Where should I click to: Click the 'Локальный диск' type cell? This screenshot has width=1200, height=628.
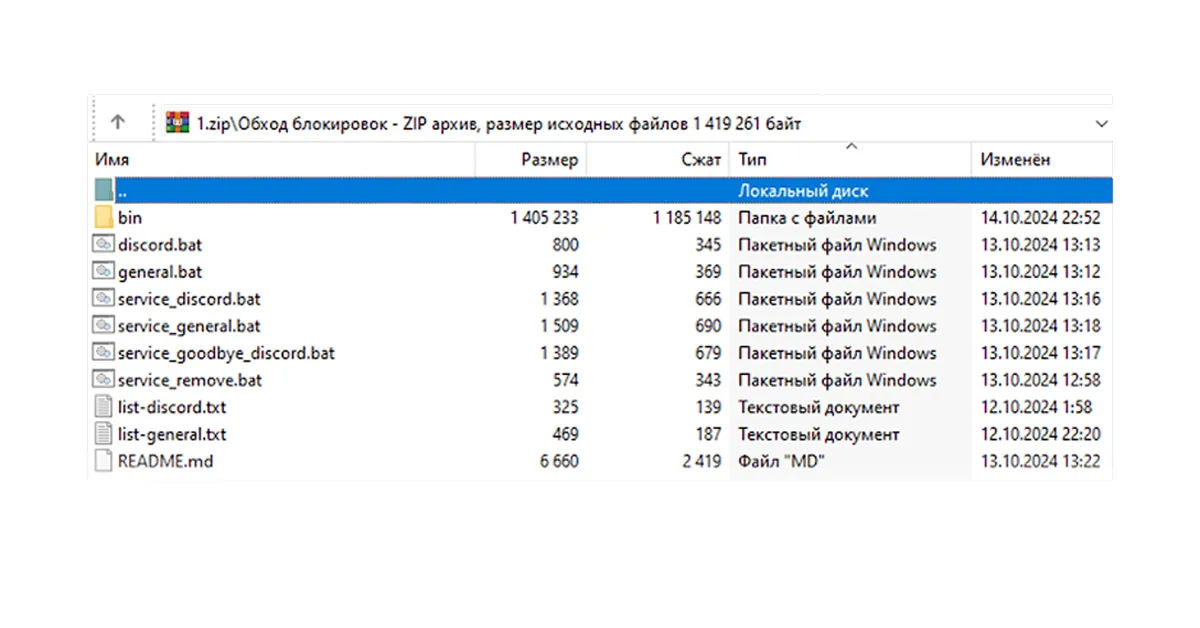pyautogui.click(x=804, y=190)
